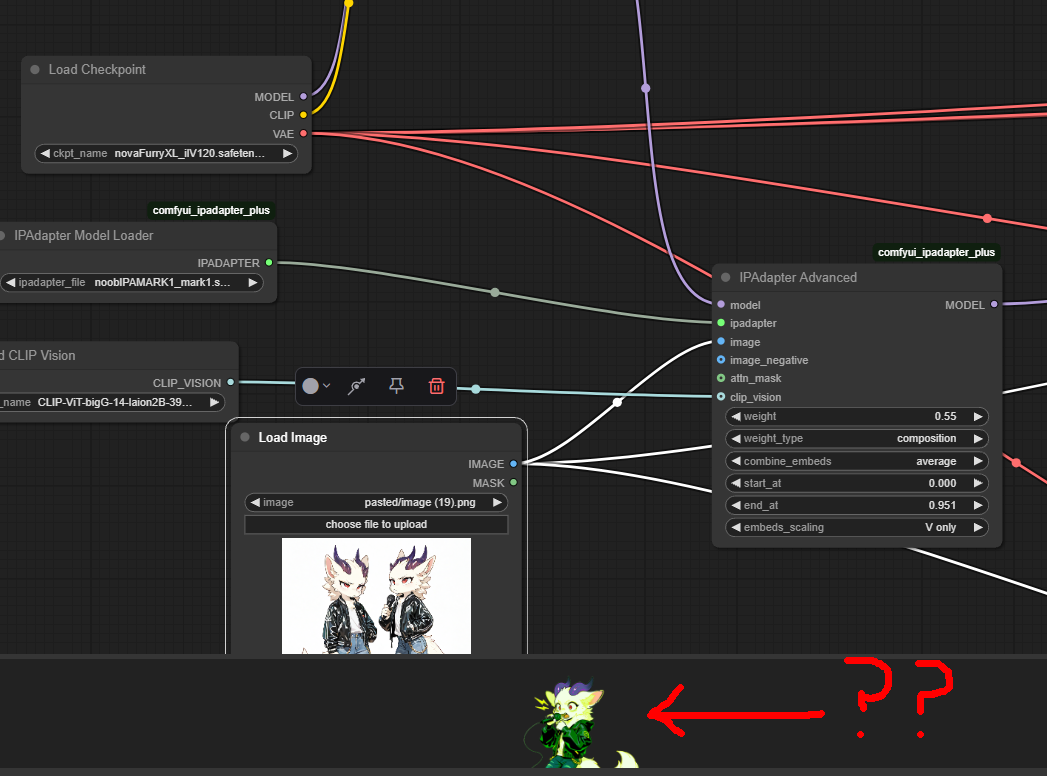Open the ipadapter_file noobIPAMARK1 dropdown
The width and height of the screenshot is (1047, 776).
132,282
